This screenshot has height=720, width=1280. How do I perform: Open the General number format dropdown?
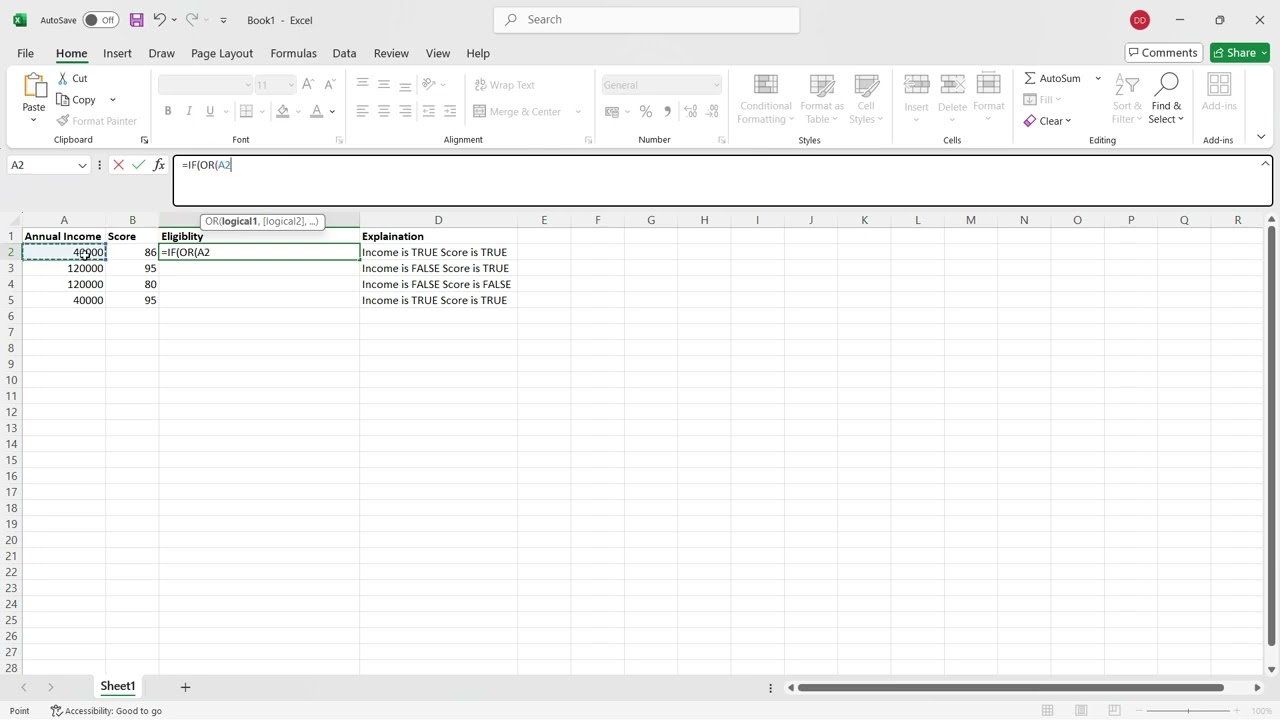tap(715, 85)
